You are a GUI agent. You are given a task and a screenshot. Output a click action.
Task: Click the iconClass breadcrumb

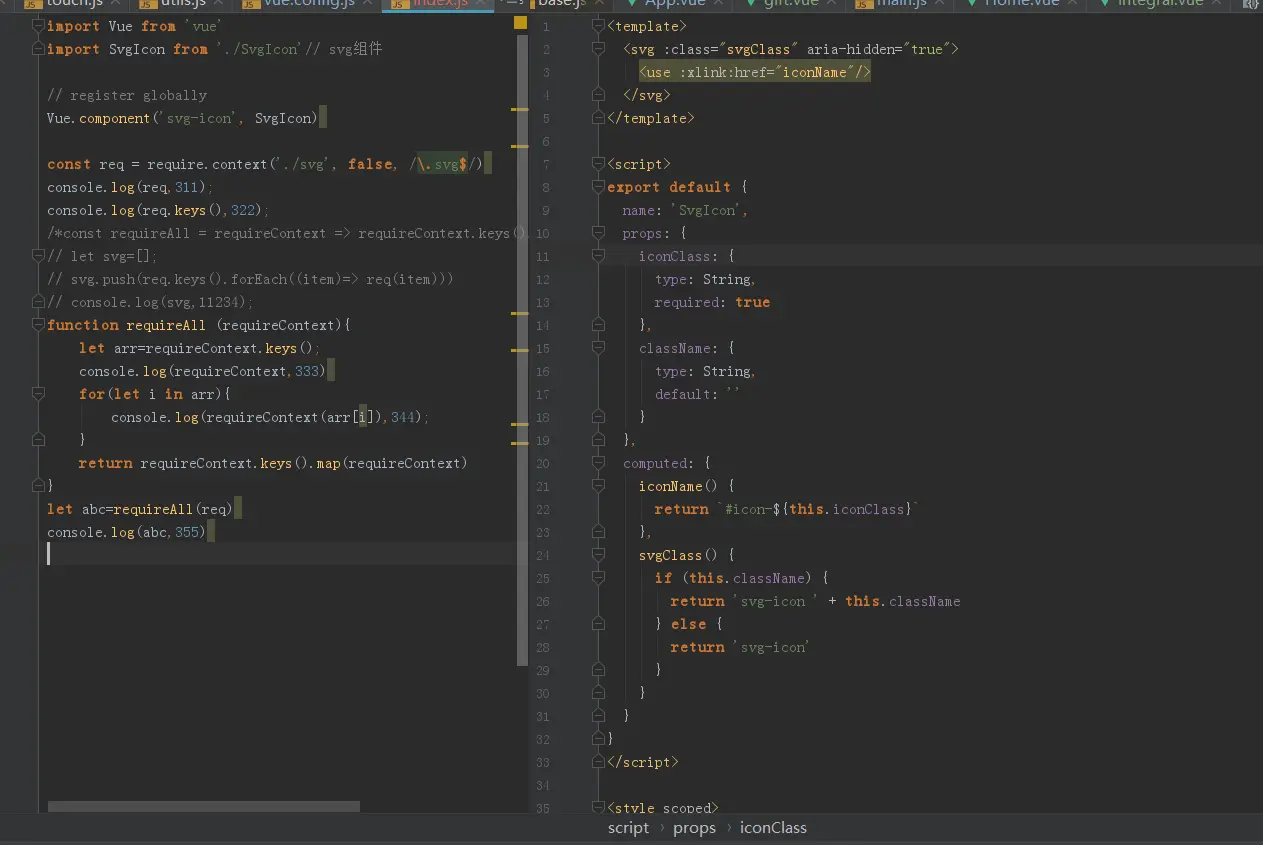(x=773, y=827)
